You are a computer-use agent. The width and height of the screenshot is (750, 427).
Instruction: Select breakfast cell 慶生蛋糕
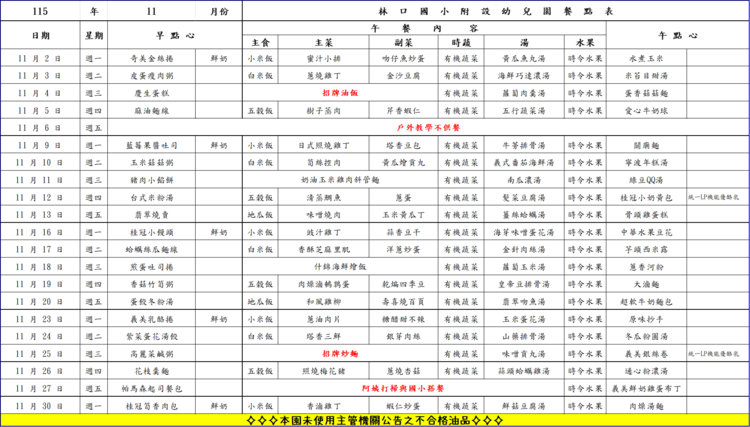click(x=152, y=93)
